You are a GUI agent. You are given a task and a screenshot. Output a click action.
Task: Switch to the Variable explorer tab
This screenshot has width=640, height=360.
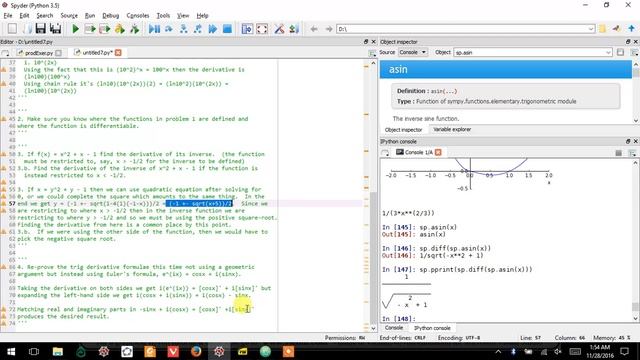(x=452, y=129)
